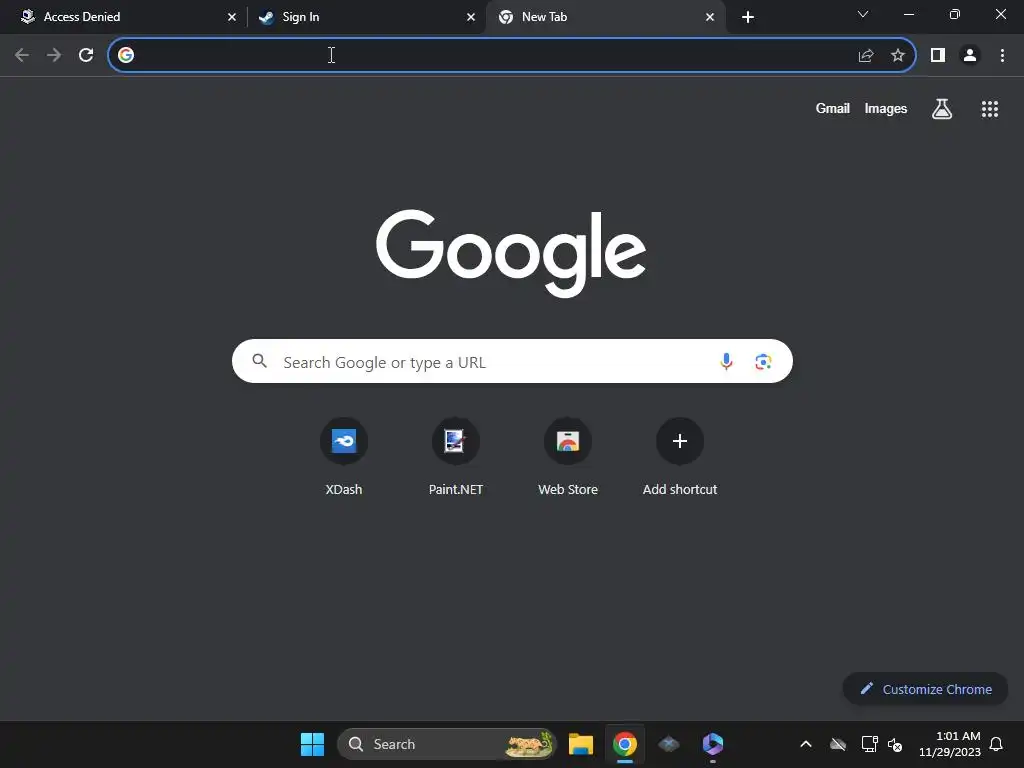1024x768 pixels.
Task: Open the notifications bell
Action: pyautogui.click(x=996, y=744)
